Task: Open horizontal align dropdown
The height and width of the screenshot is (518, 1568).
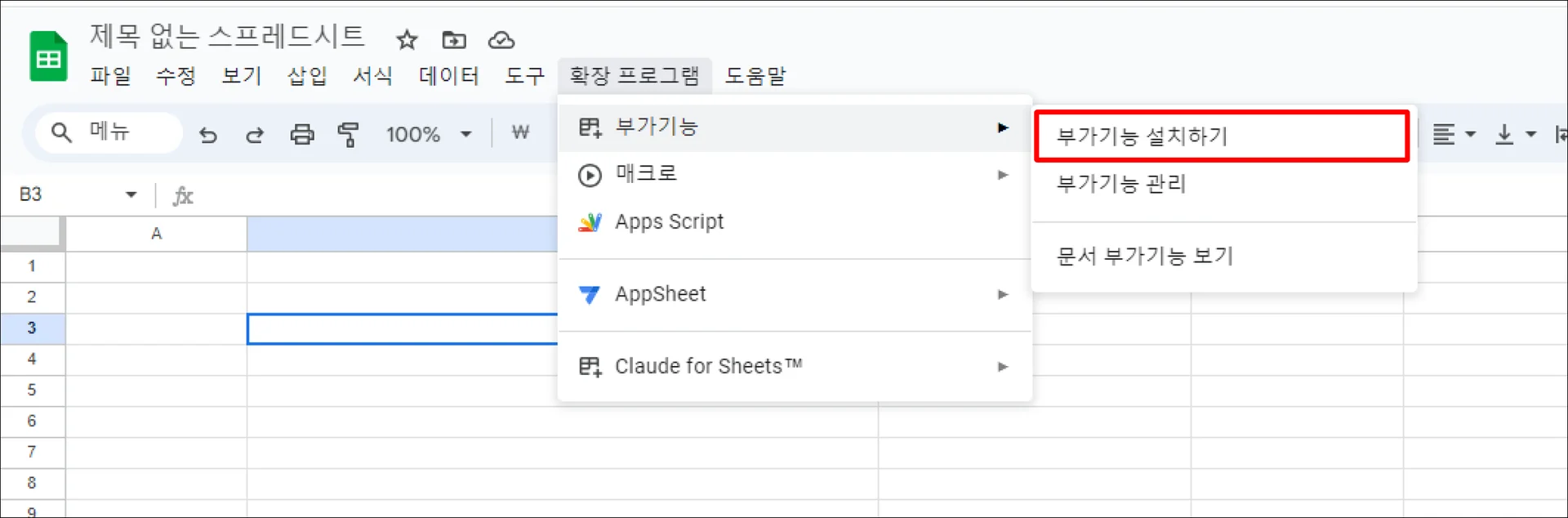Action: (x=1454, y=134)
